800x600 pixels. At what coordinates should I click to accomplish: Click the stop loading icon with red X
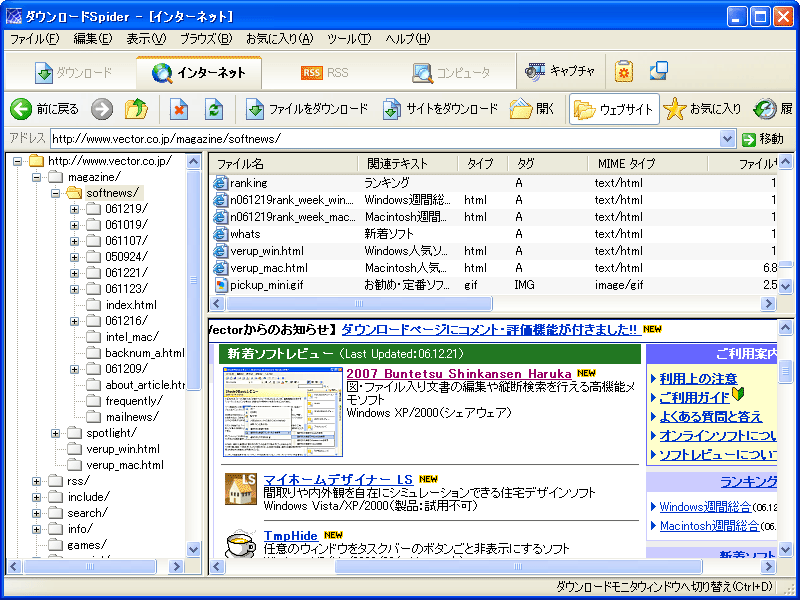coord(179,109)
